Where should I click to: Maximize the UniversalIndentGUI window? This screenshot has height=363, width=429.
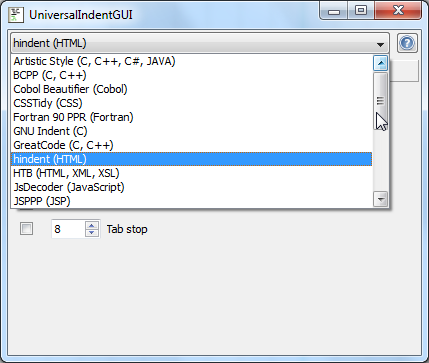point(361,11)
